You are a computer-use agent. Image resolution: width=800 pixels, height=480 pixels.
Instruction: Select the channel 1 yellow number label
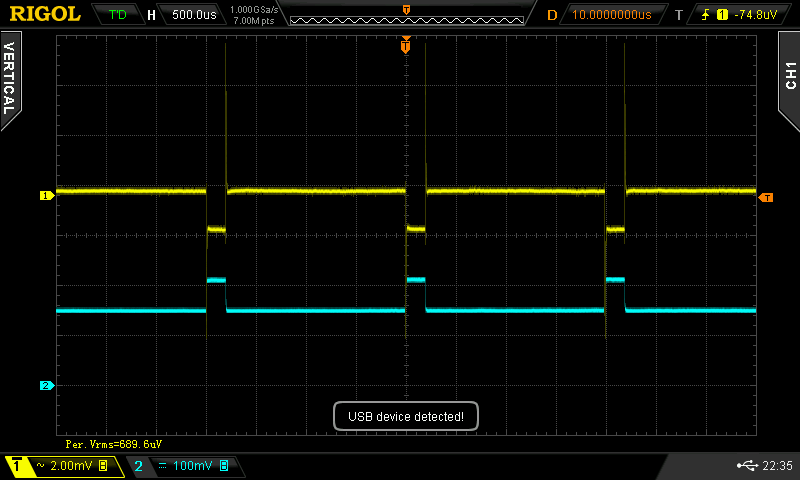16,465
